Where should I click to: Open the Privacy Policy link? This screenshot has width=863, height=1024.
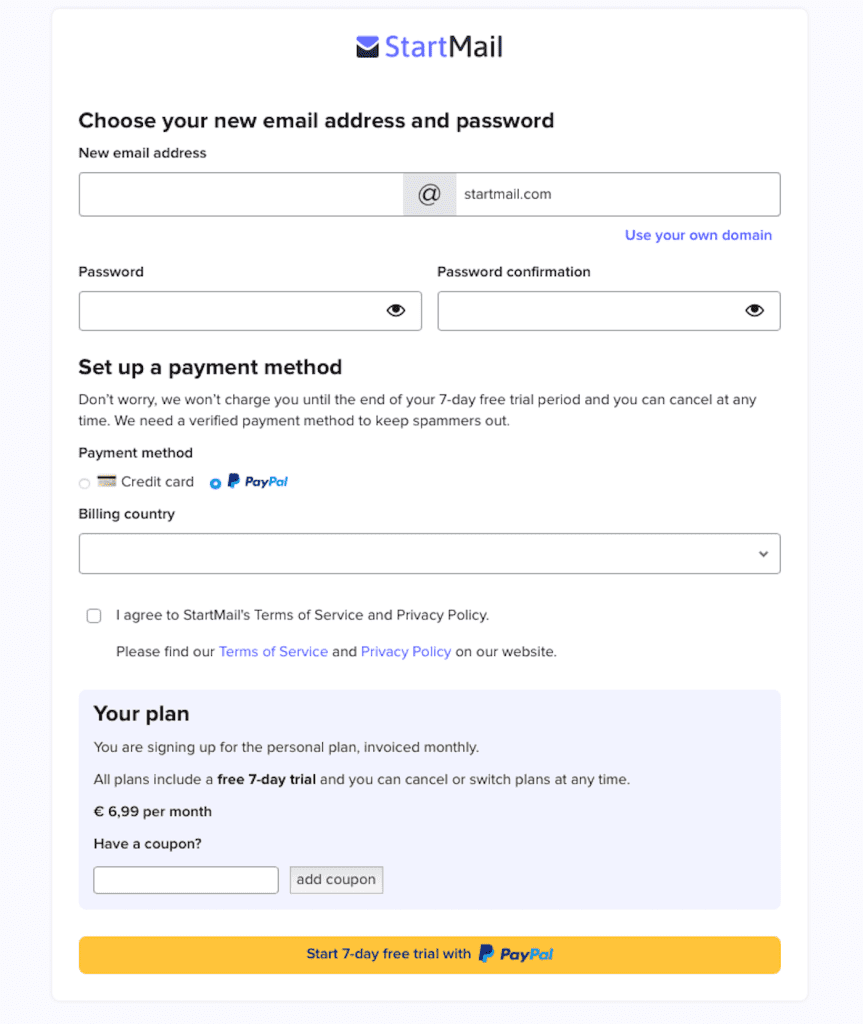click(x=406, y=651)
